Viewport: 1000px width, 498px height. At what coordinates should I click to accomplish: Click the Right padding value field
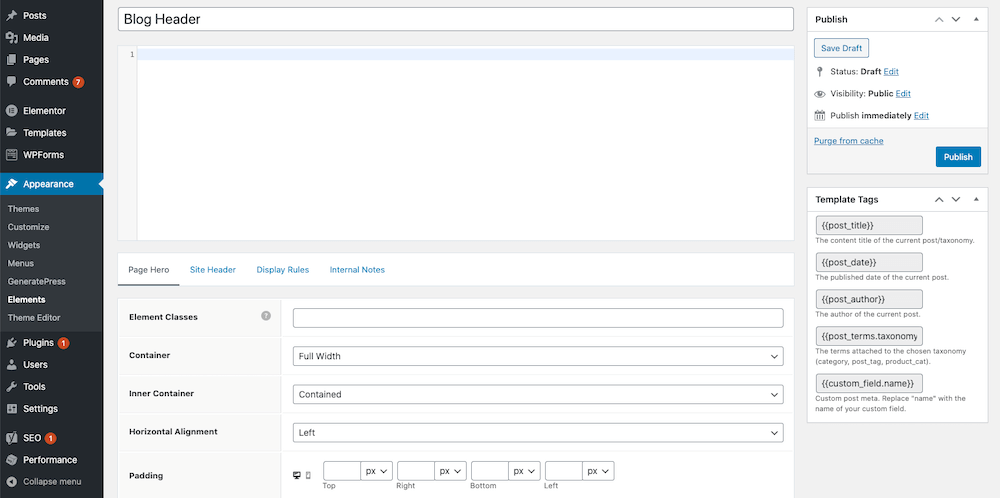[416, 471]
